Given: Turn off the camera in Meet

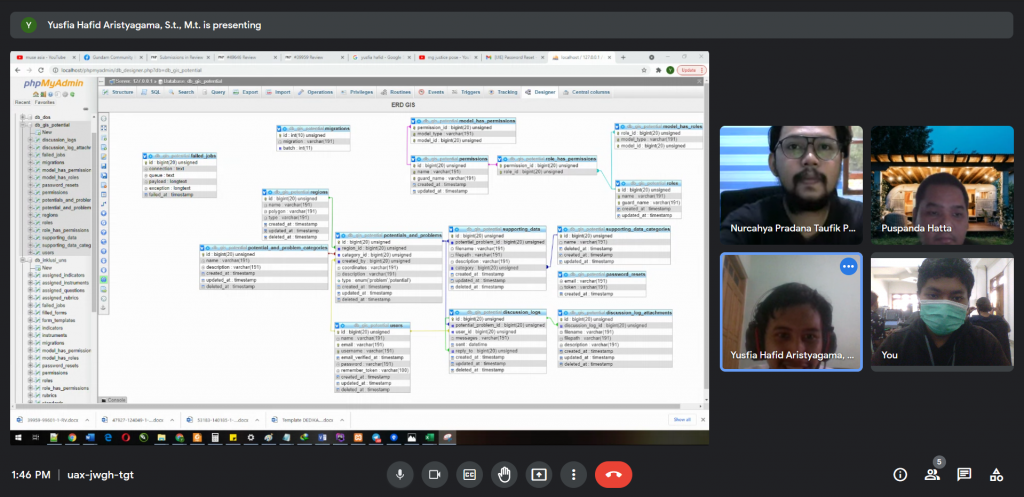Looking at the screenshot, I should [434, 475].
